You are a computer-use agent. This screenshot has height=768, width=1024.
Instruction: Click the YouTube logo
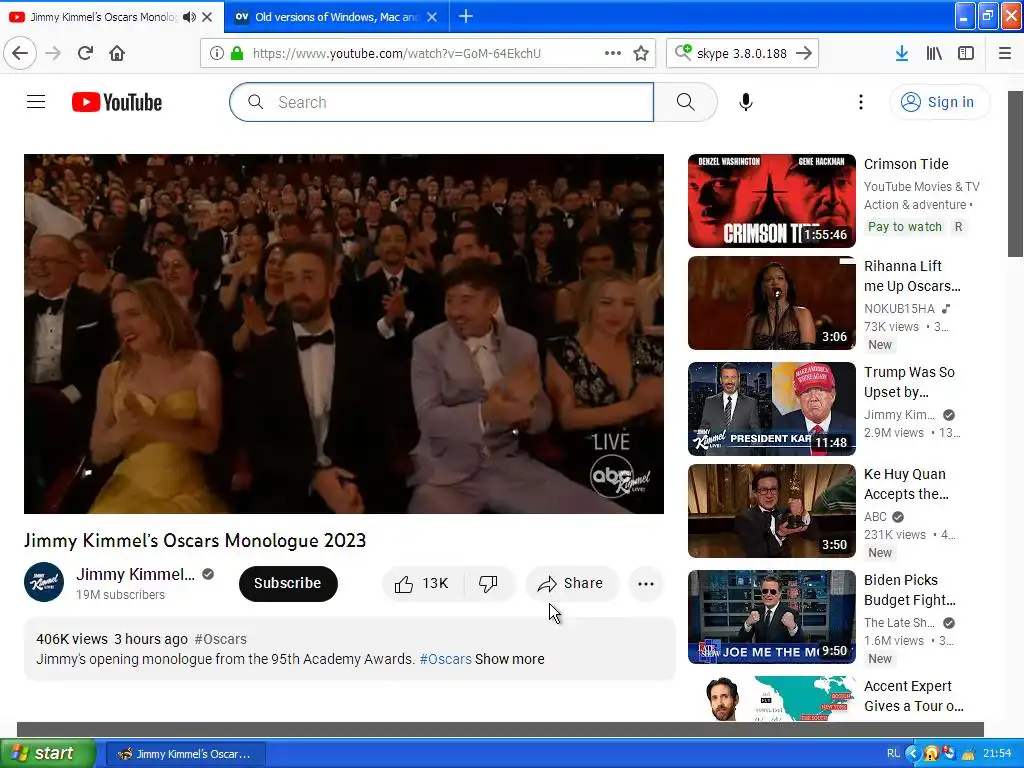117,102
